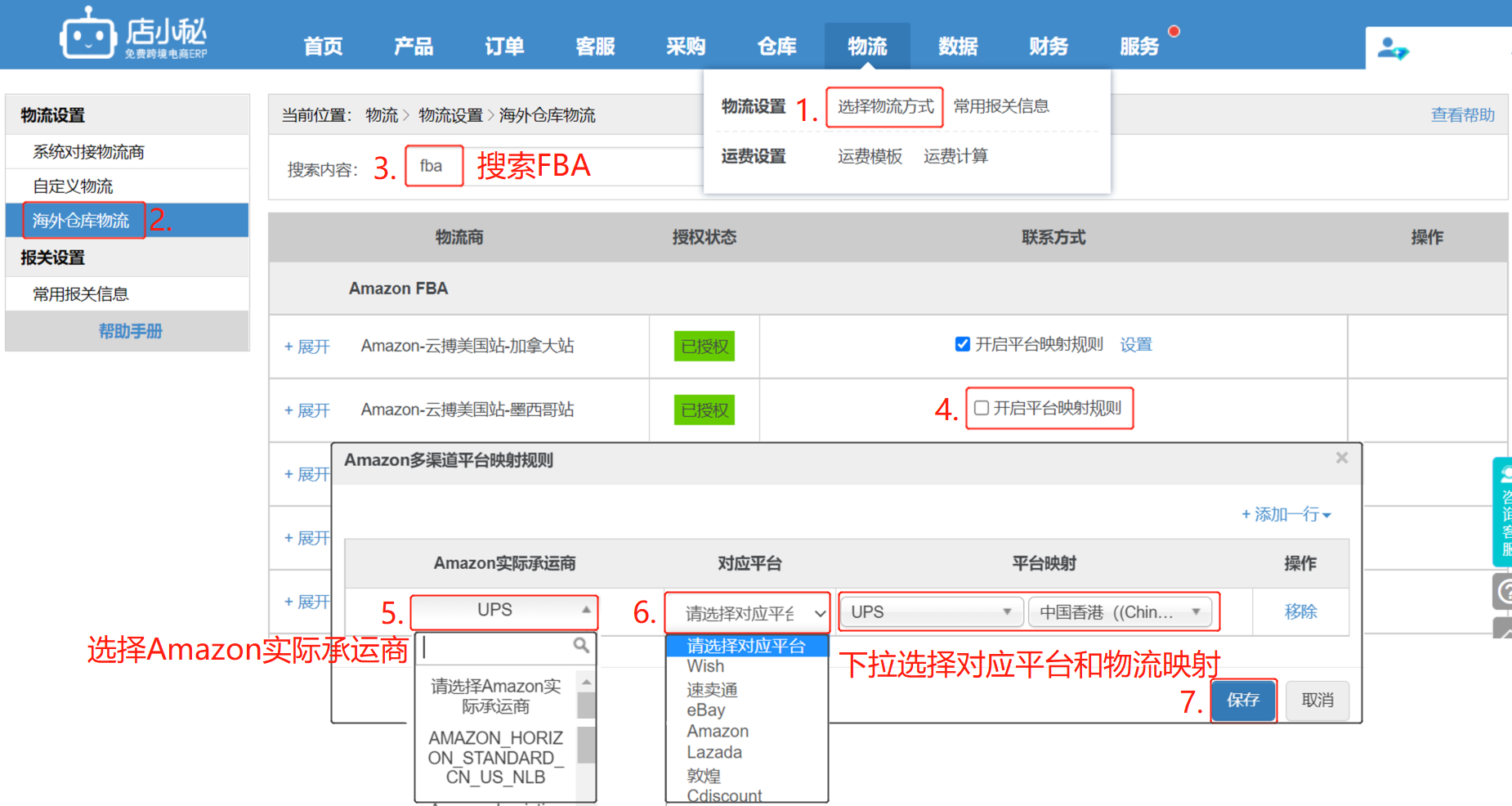Enable mapping rule for 墨西哥站 row
1512x806 pixels.
pyautogui.click(x=982, y=408)
